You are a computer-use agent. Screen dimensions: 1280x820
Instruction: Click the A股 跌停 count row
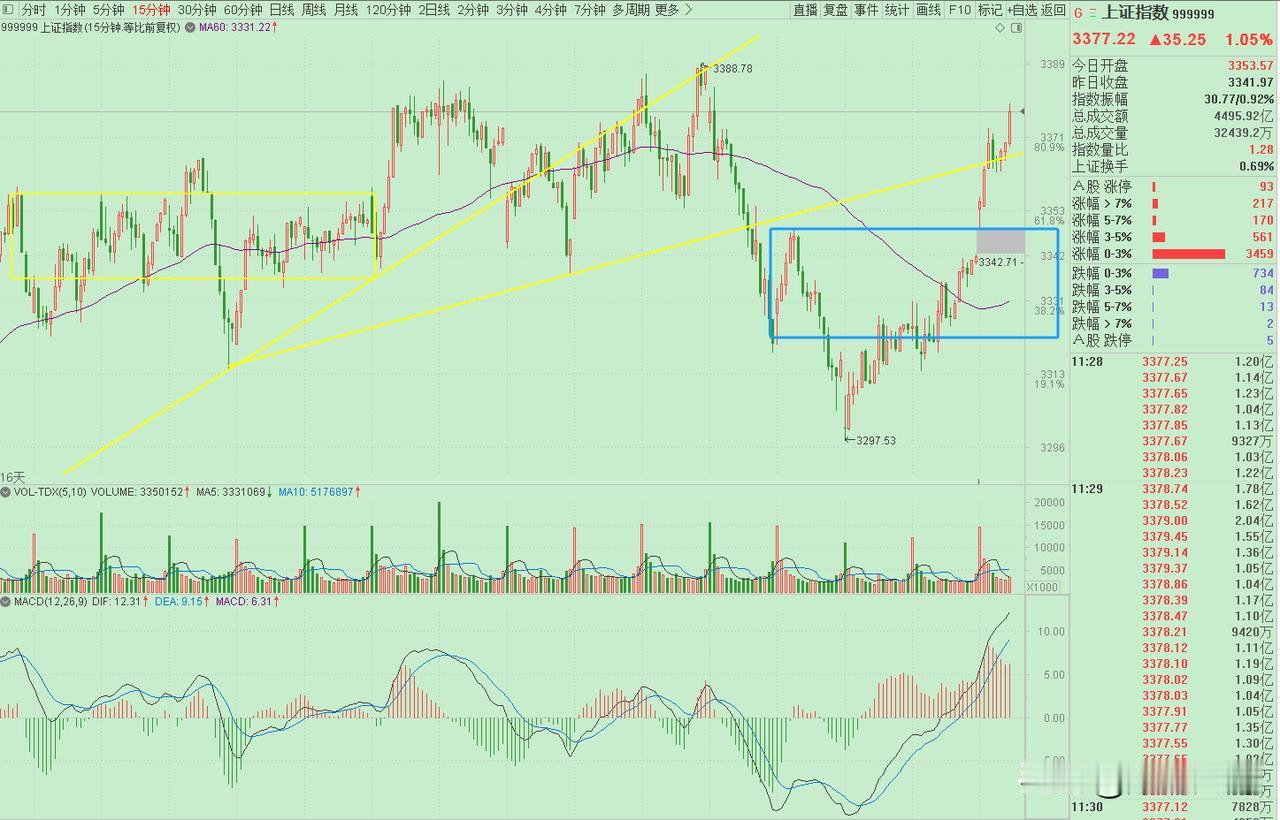(1173, 340)
